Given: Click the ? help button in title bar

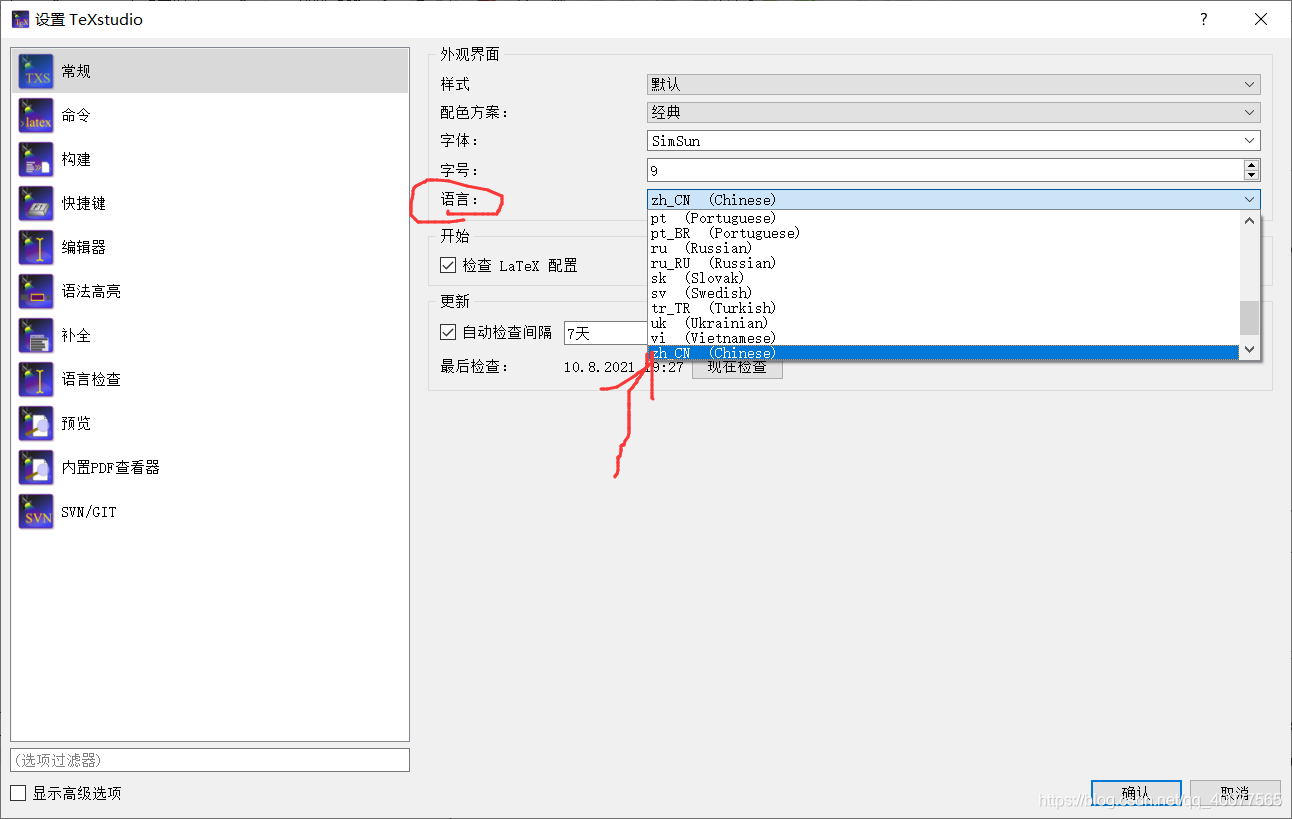Looking at the screenshot, I should (1203, 19).
